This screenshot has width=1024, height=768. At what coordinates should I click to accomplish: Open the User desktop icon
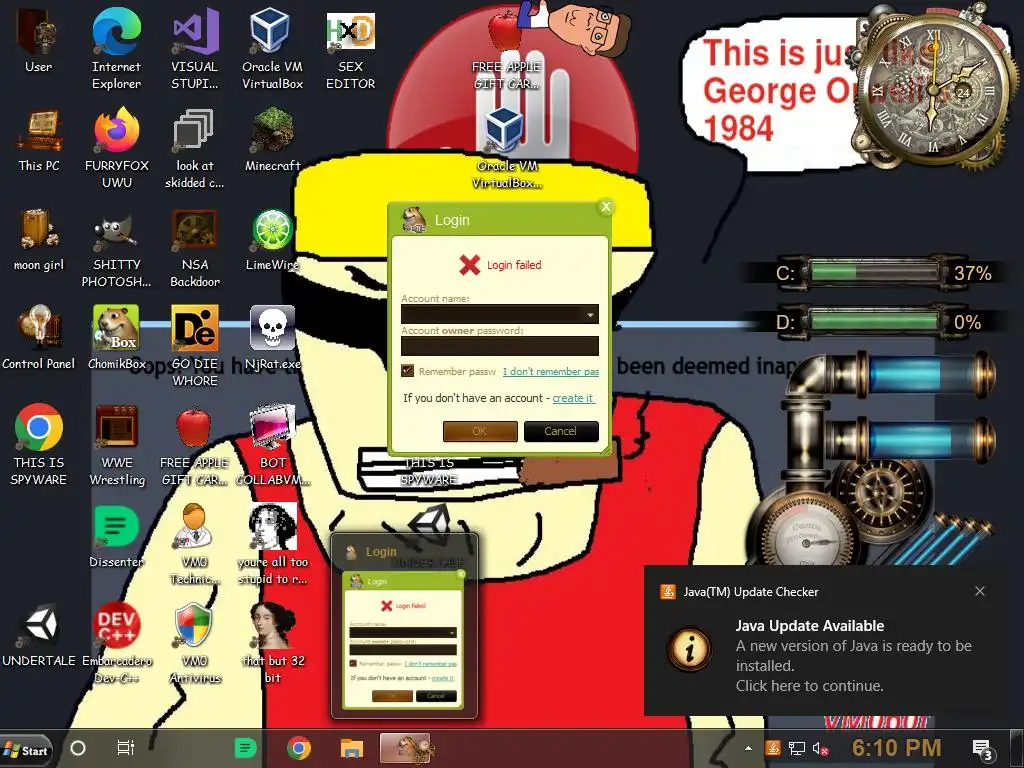38,41
